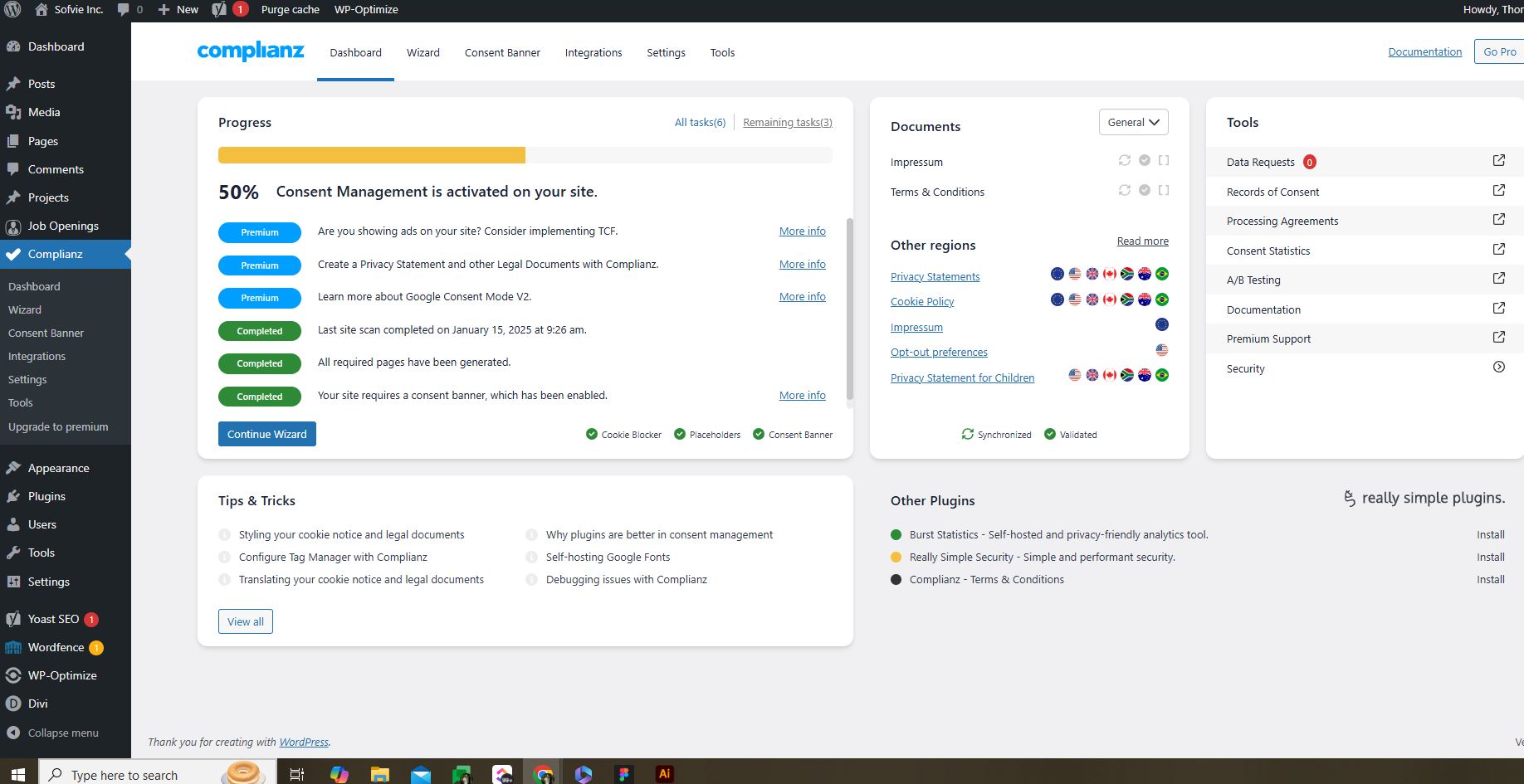Viewport: 1524px width, 784px height.
Task: Click the validated check icon for Impressum
Action: (1145, 160)
